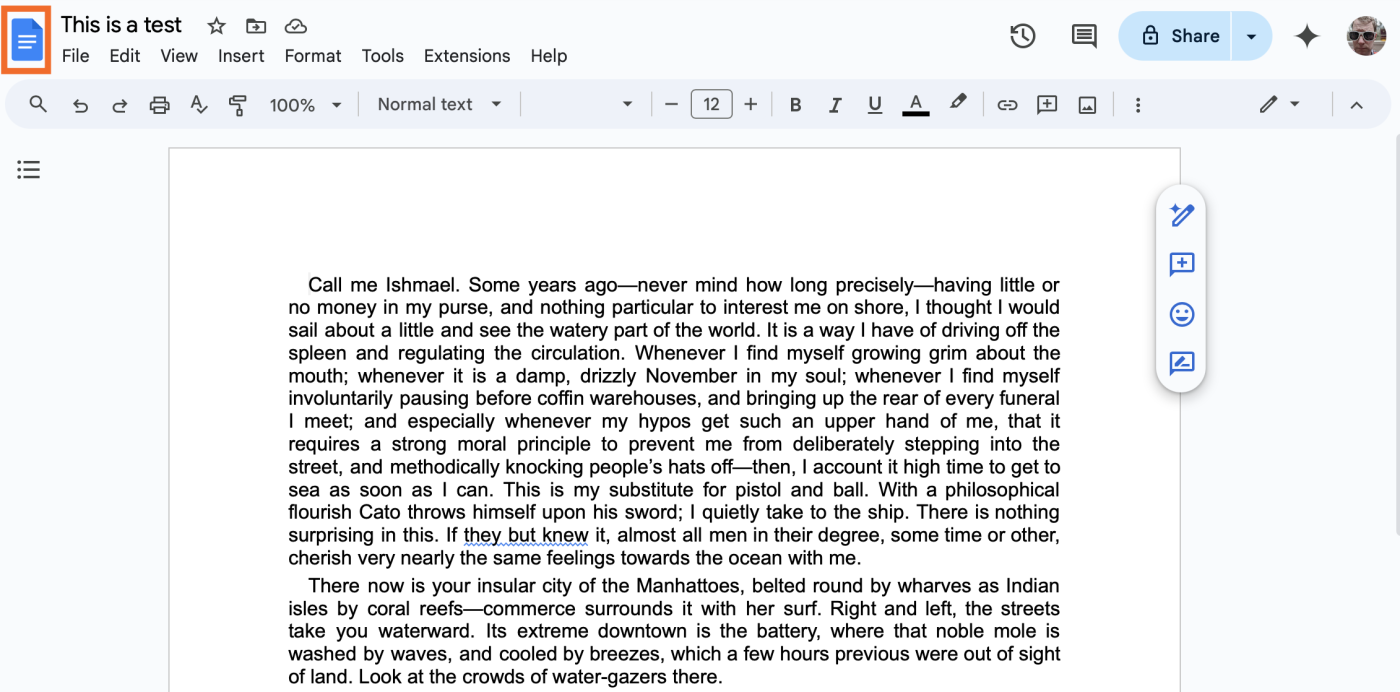Open the Google account avatar
The height and width of the screenshot is (692, 1400).
point(1366,36)
